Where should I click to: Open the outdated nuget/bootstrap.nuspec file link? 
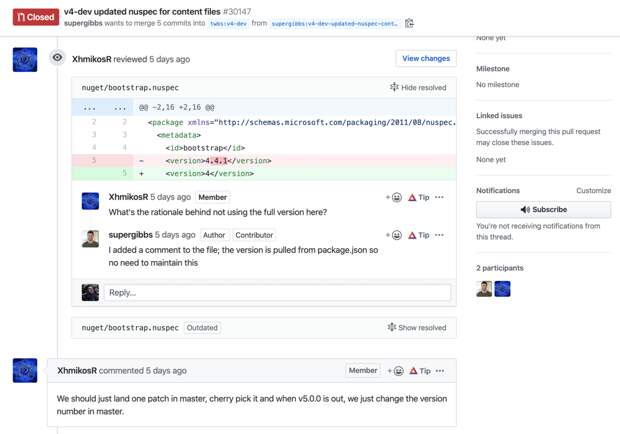pyautogui.click(x=130, y=328)
